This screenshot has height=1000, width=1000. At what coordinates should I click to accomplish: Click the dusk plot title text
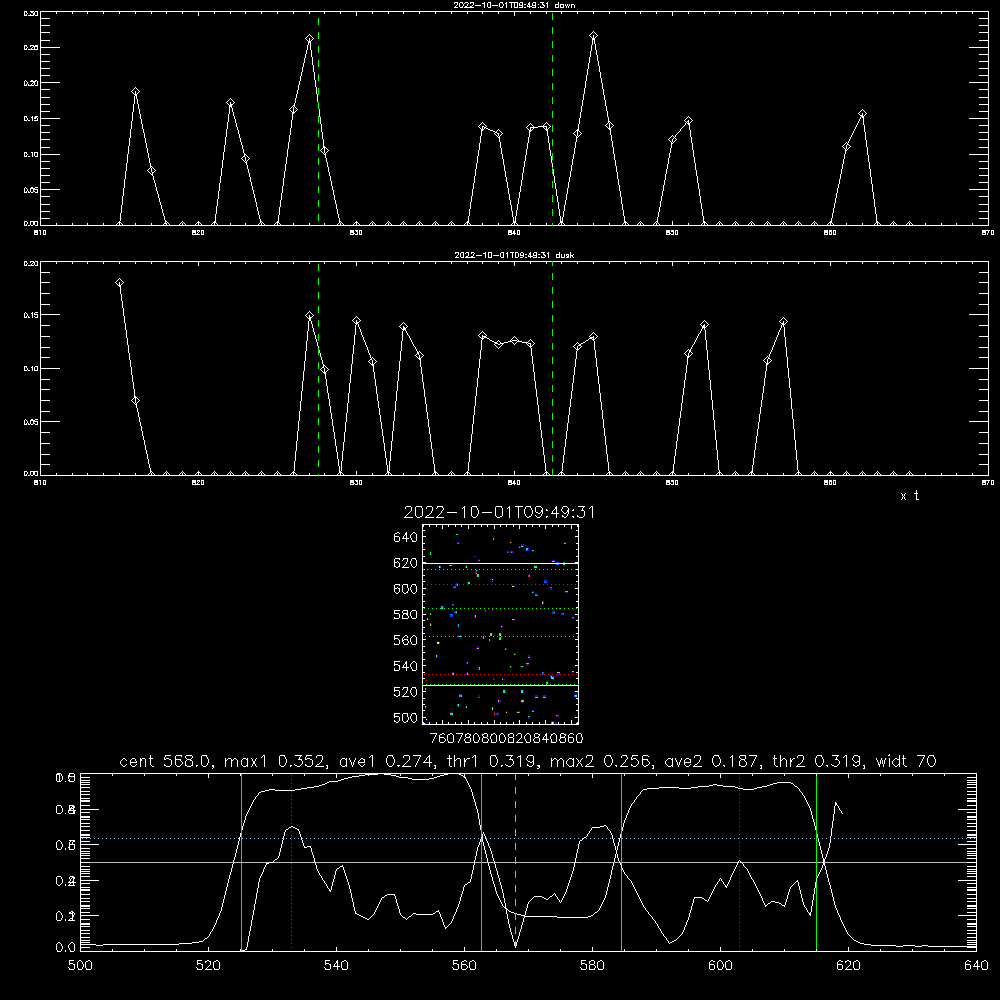point(514,255)
